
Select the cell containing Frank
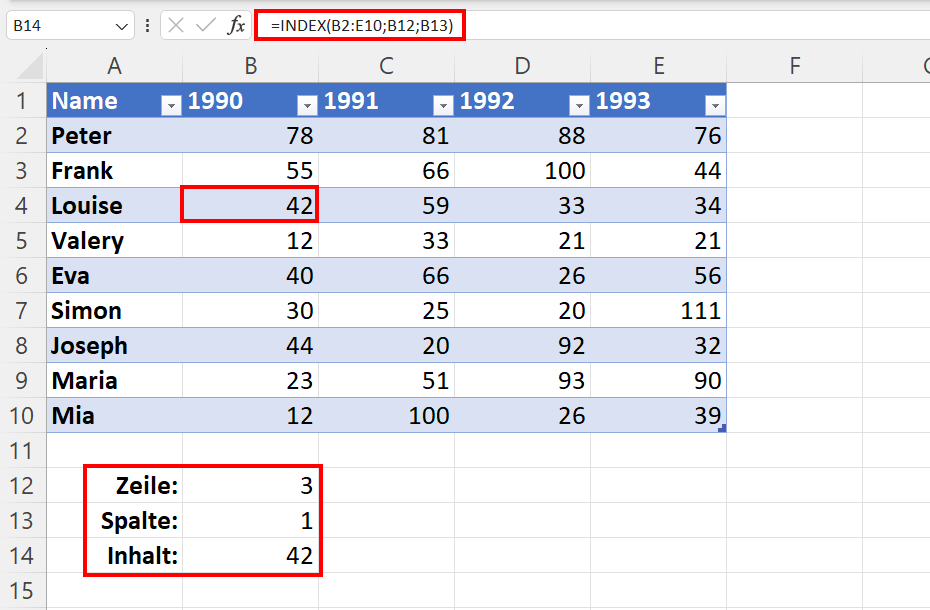(114, 170)
